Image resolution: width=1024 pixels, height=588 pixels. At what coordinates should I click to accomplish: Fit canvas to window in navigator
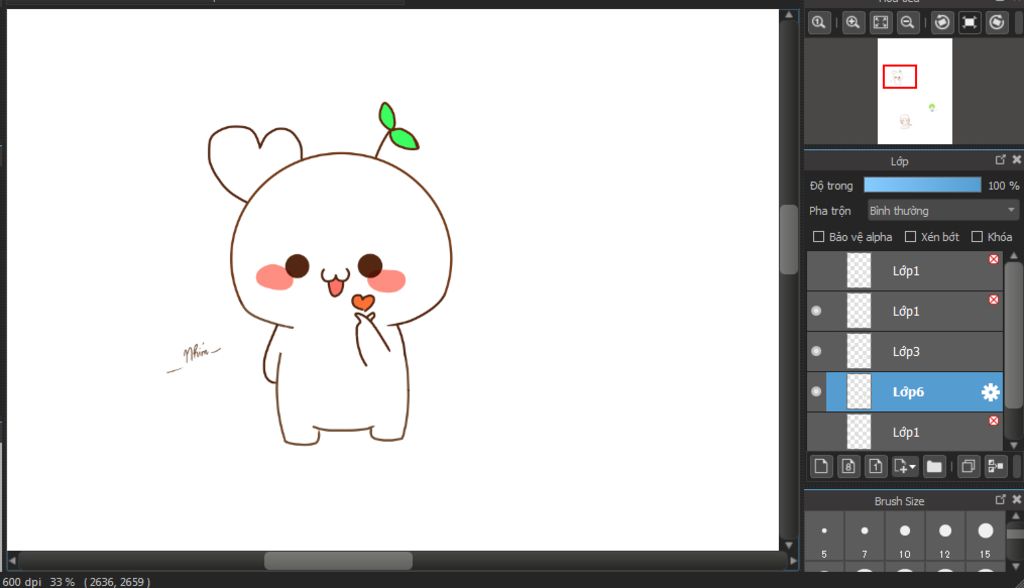(x=880, y=23)
